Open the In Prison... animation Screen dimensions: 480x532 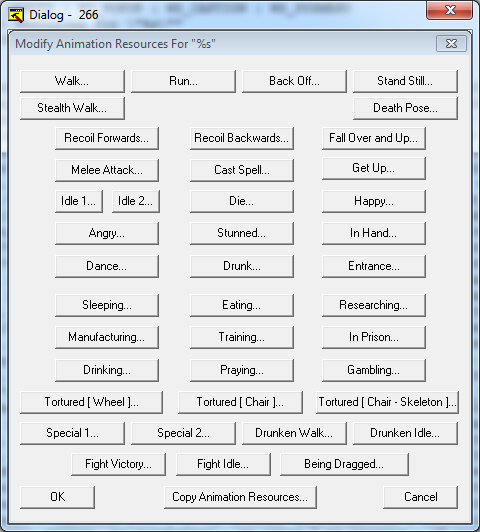[374, 337]
